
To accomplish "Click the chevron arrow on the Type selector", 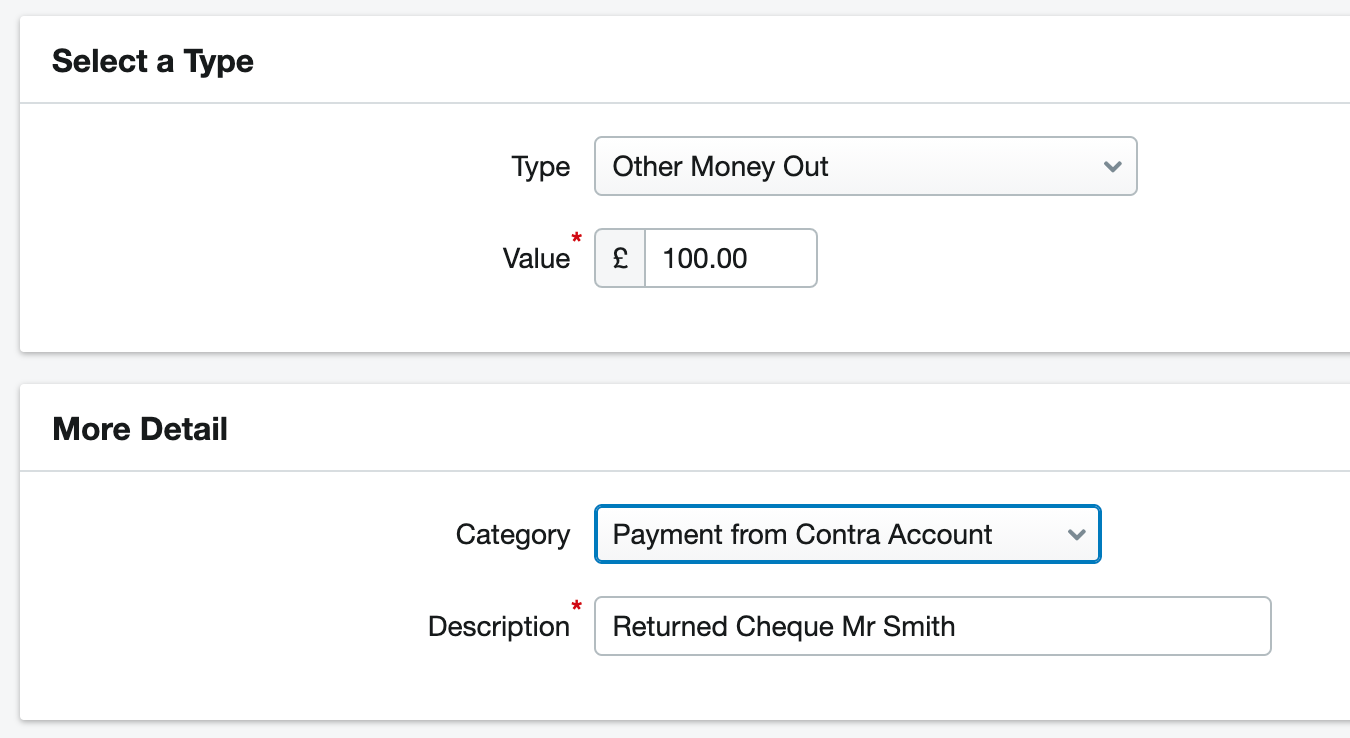I will click(x=1112, y=167).
